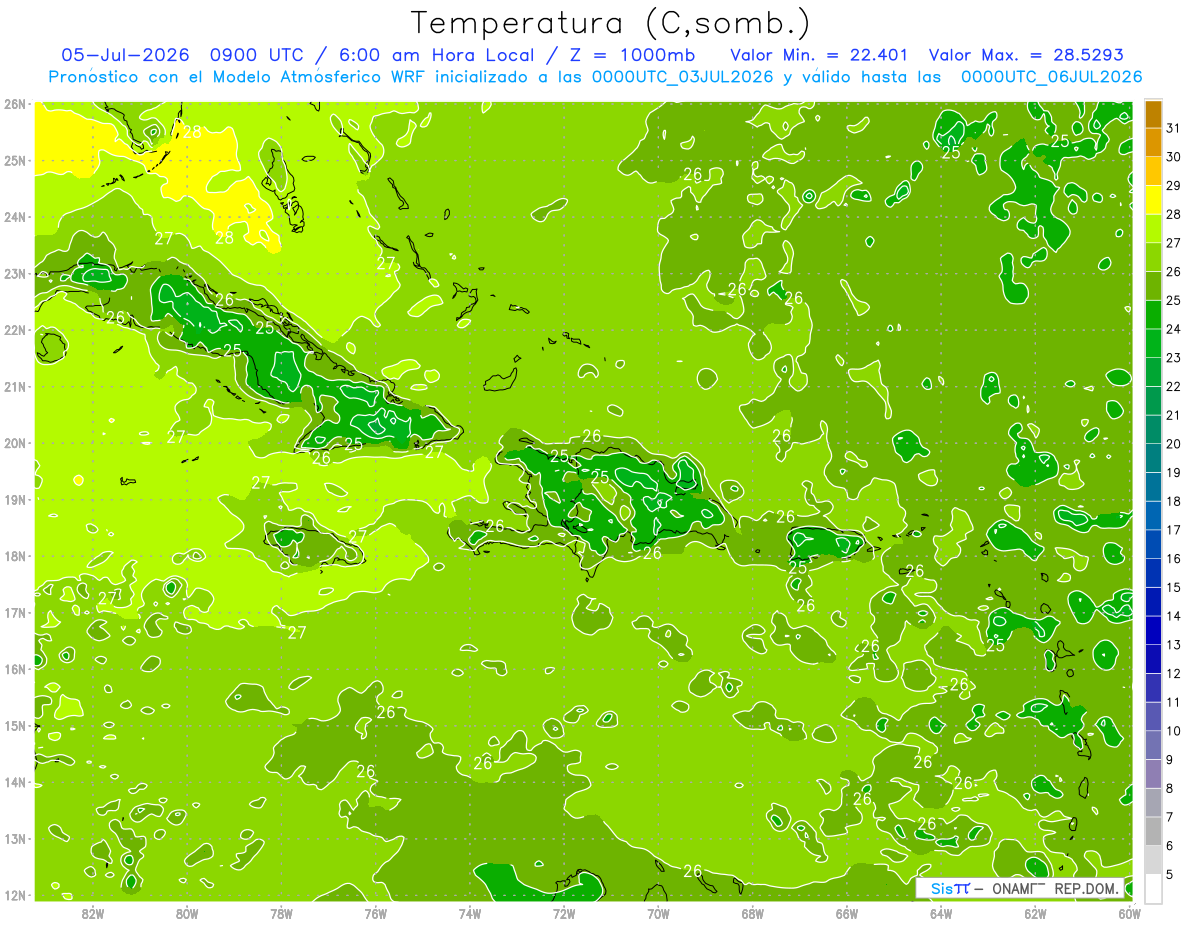This screenshot has width=1200, height=927.
Task: Click the 74W longitude axis label
Action: [470, 913]
